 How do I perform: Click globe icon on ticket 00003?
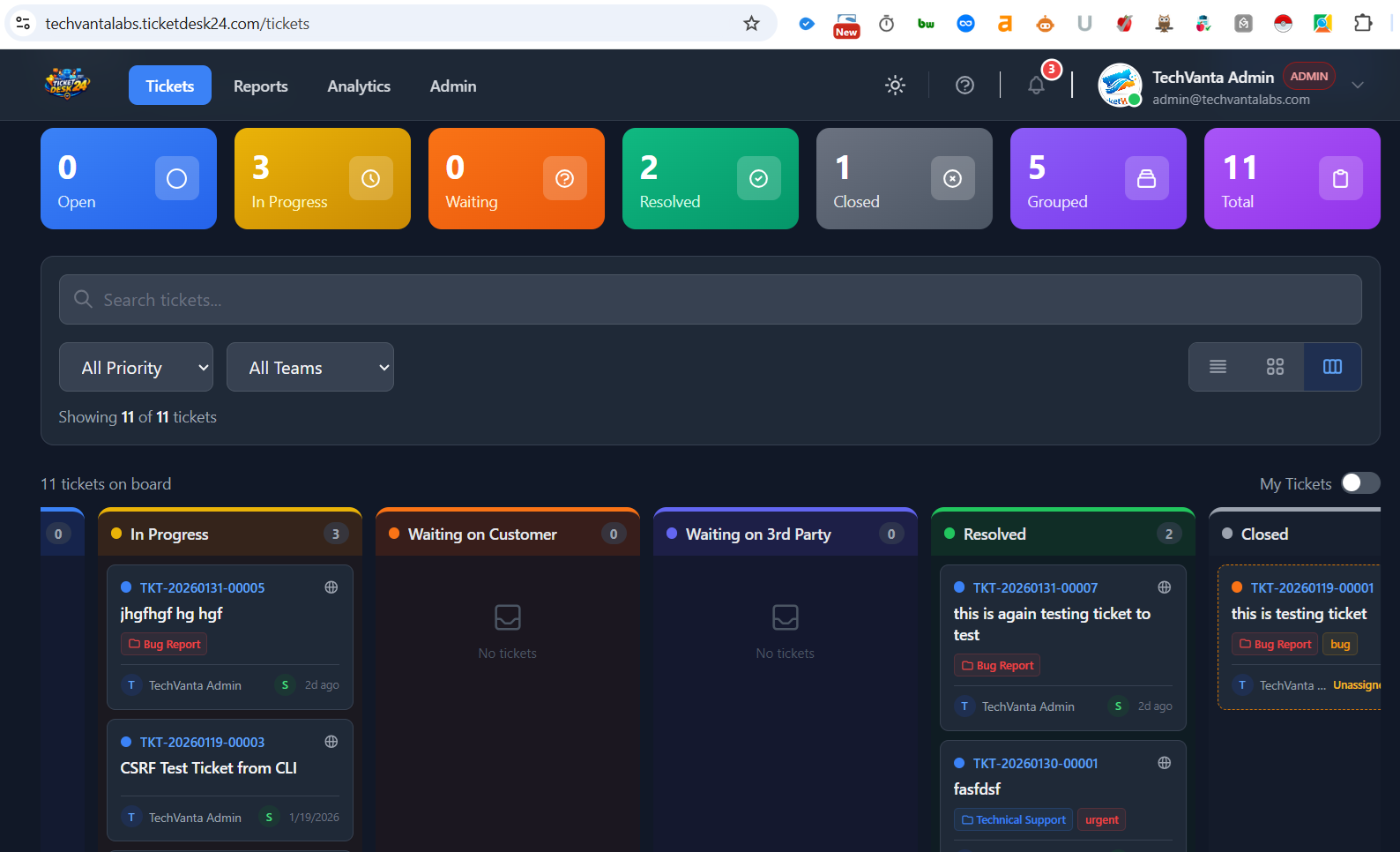coord(331,742)
